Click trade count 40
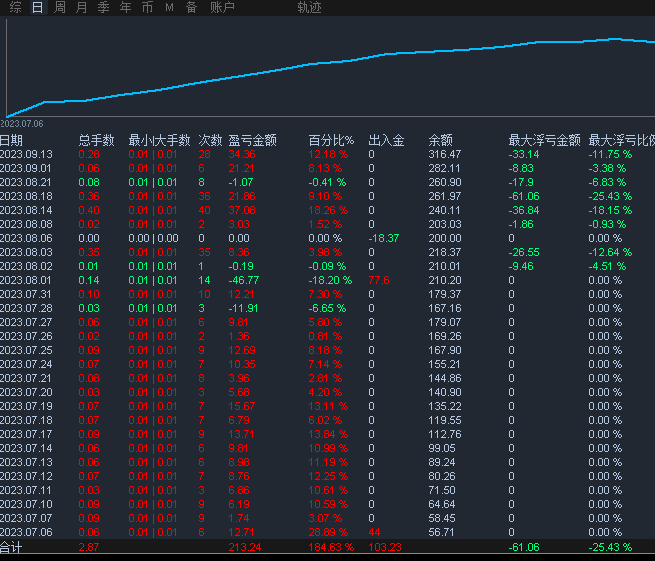 point(204,211)
